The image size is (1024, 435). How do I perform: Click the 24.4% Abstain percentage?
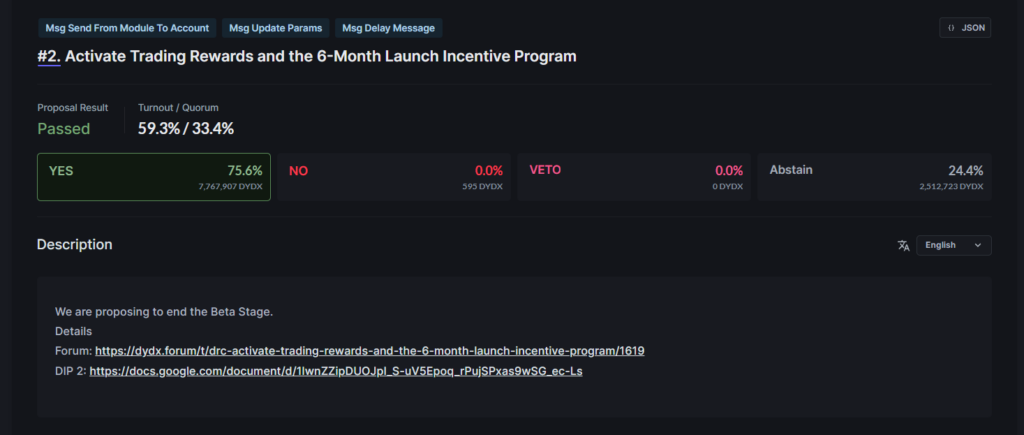[966, 171]
